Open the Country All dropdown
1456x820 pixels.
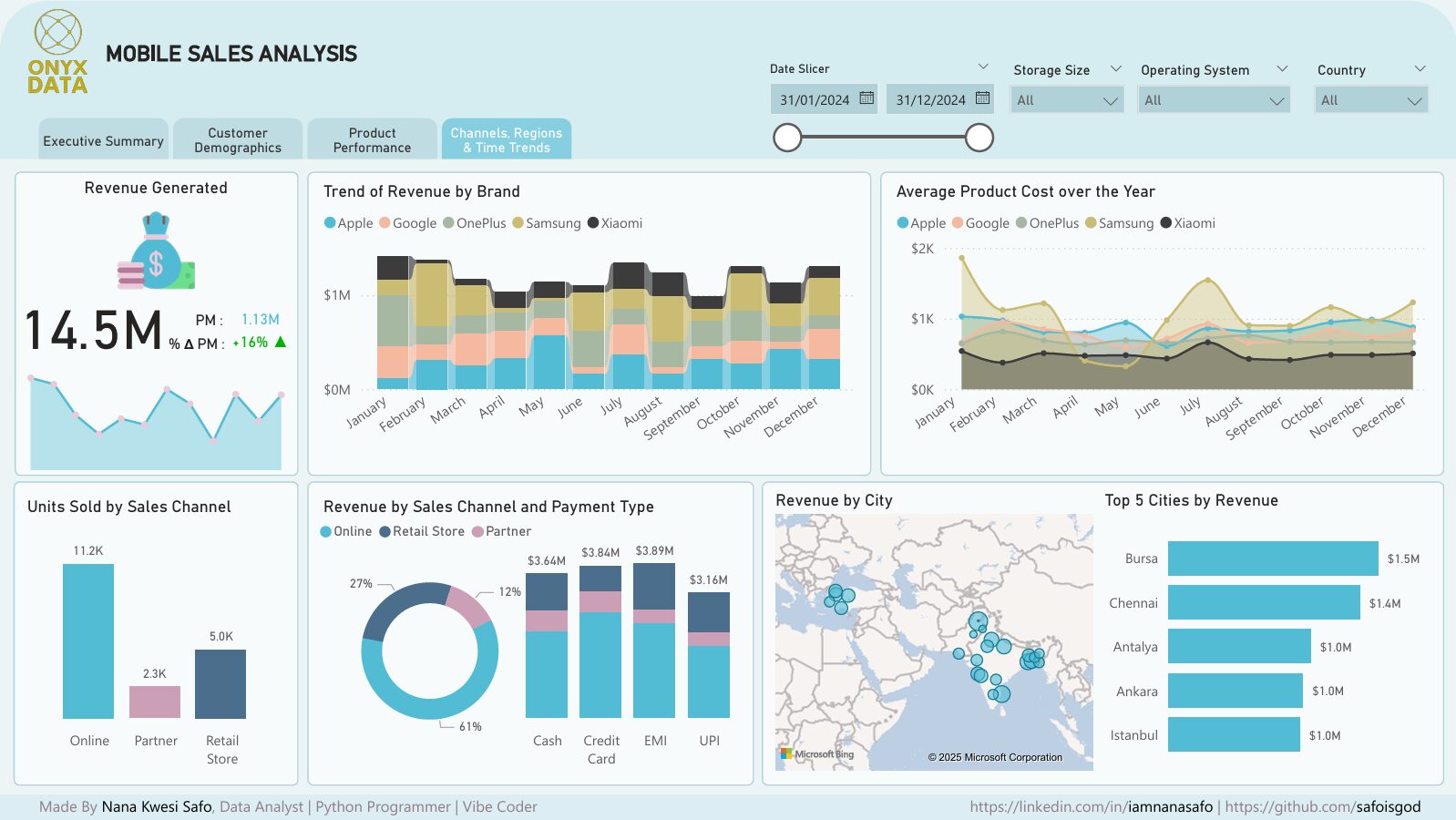[1371, 100]
